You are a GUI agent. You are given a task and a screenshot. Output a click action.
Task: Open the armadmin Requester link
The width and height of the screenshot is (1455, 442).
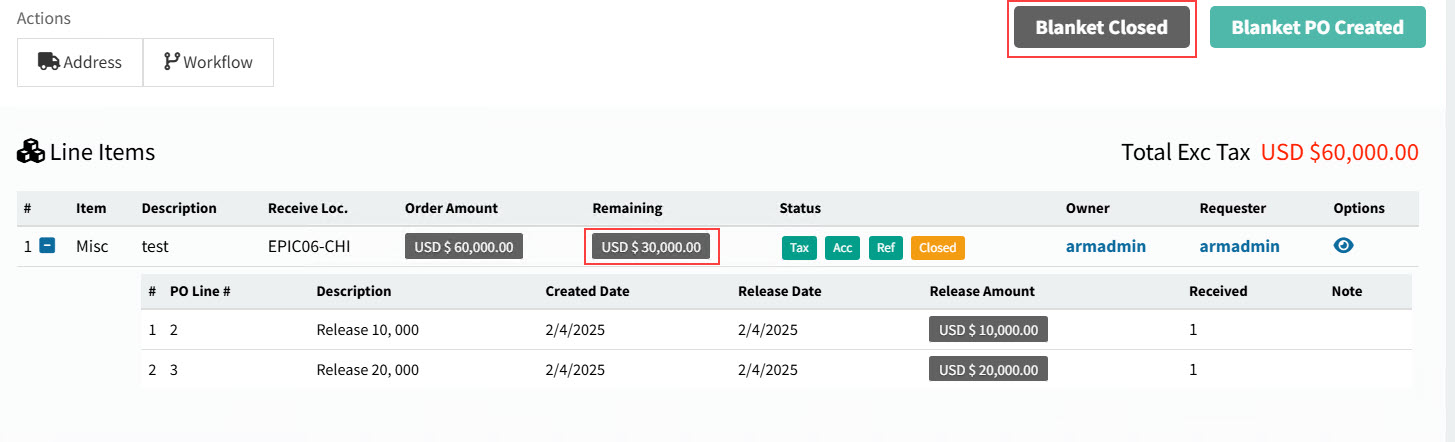pyautogui.click(x=1239, y=246)
